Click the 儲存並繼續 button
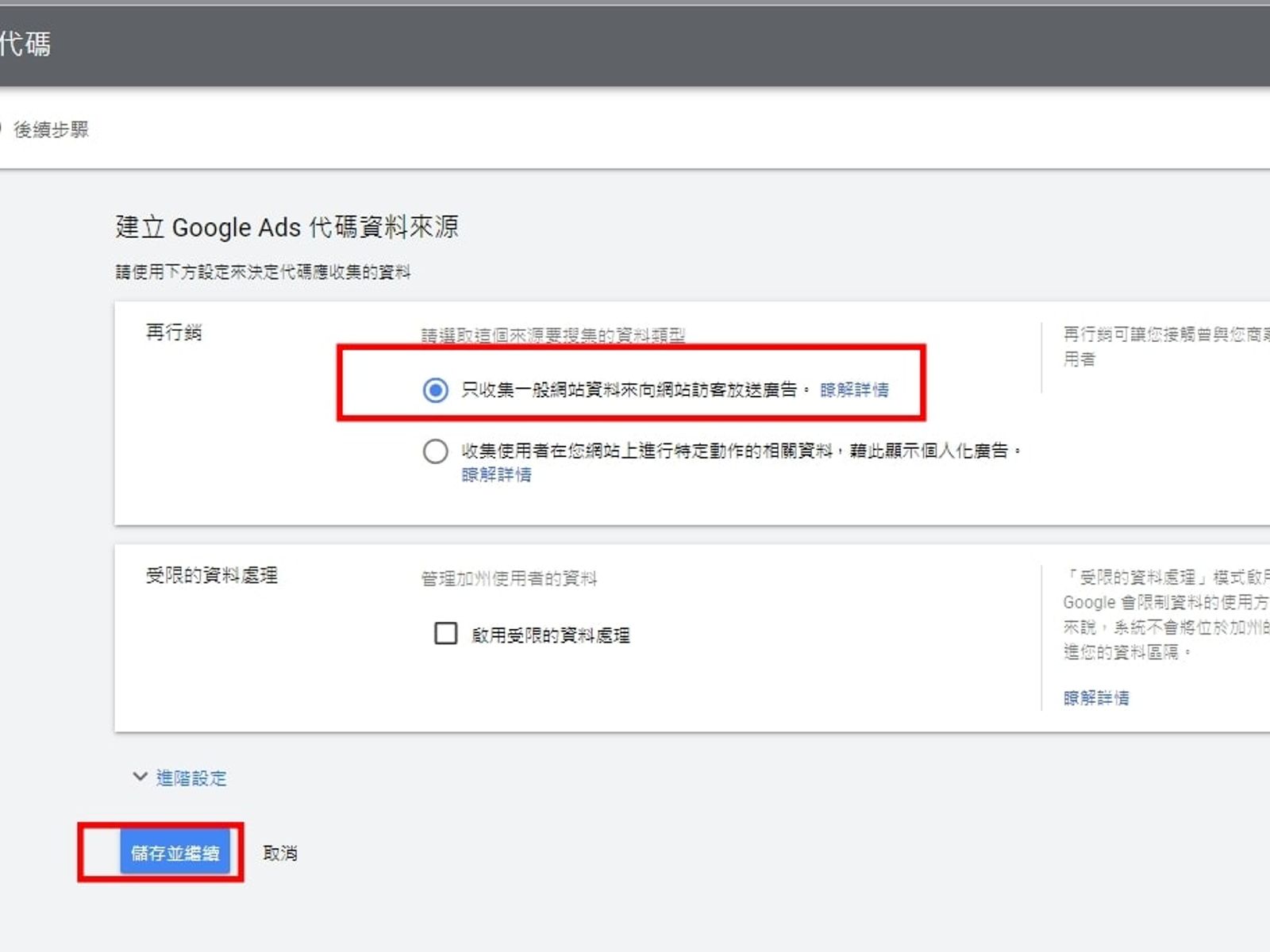 click(175, 853)
